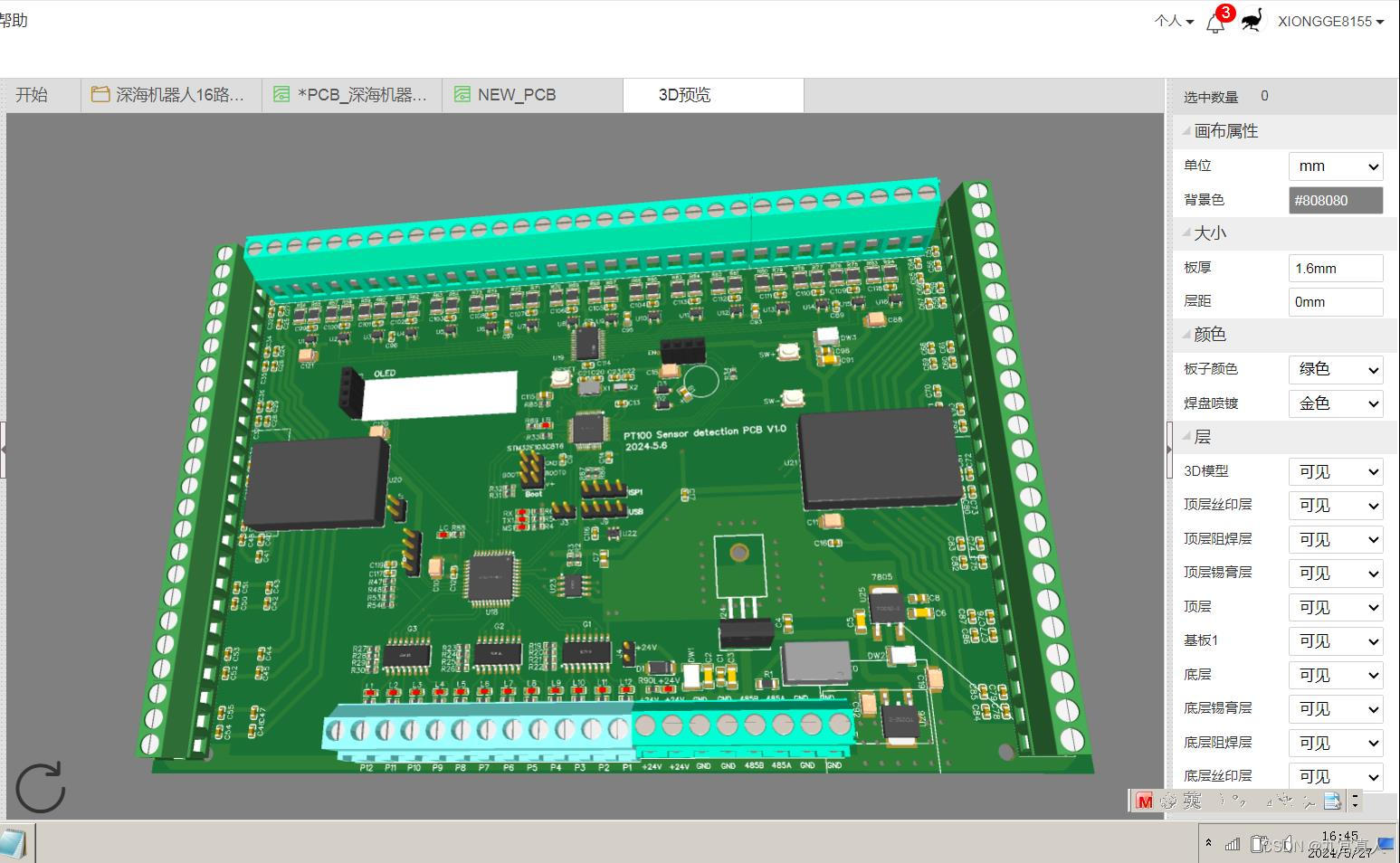The image size is (1400, 863).
Task: Open the 底层阻焊层 visibility dropdown
Action: [x=1336, y=743]
